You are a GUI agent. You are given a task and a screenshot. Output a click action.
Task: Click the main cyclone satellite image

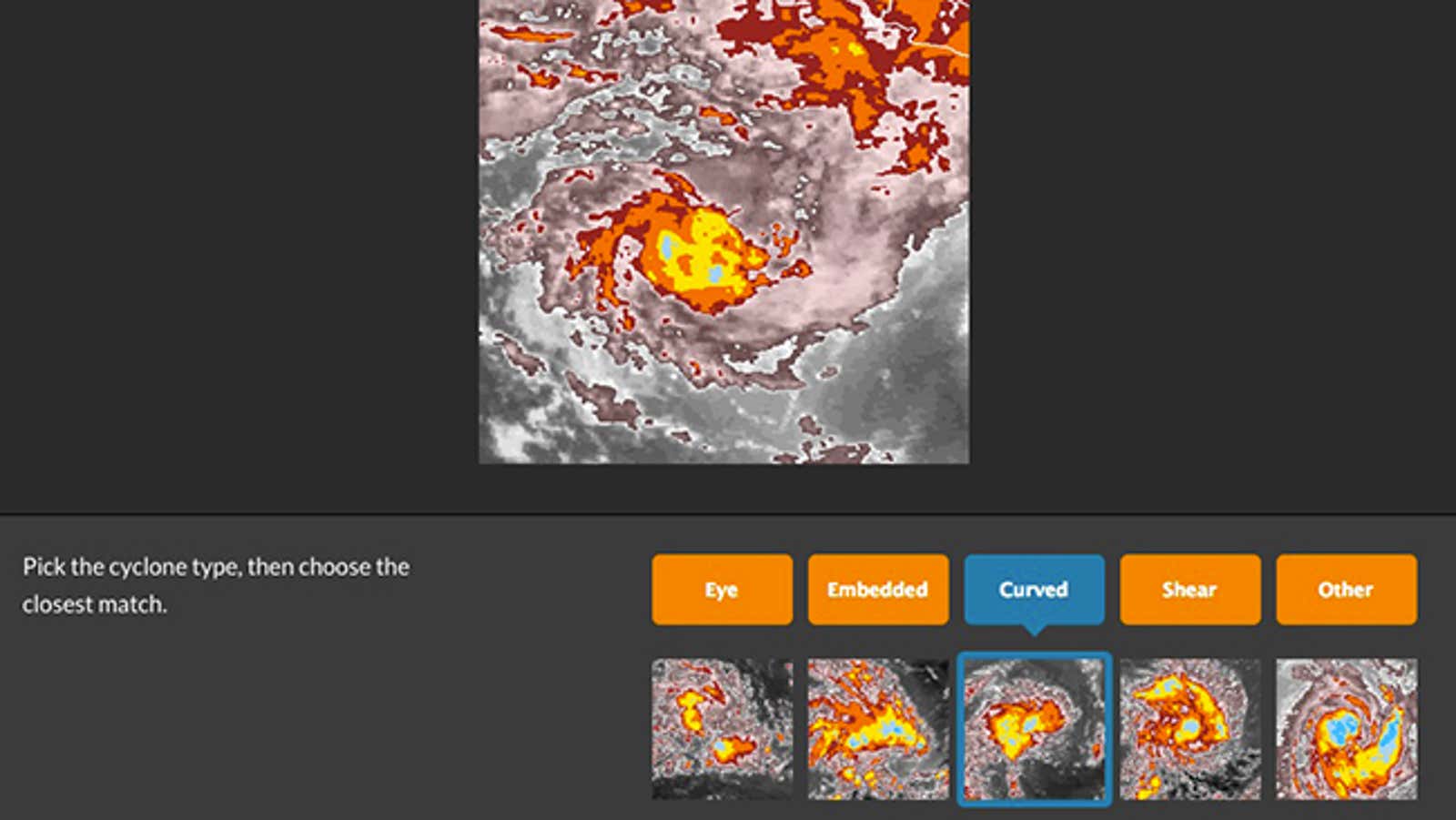tap(724, 231)
